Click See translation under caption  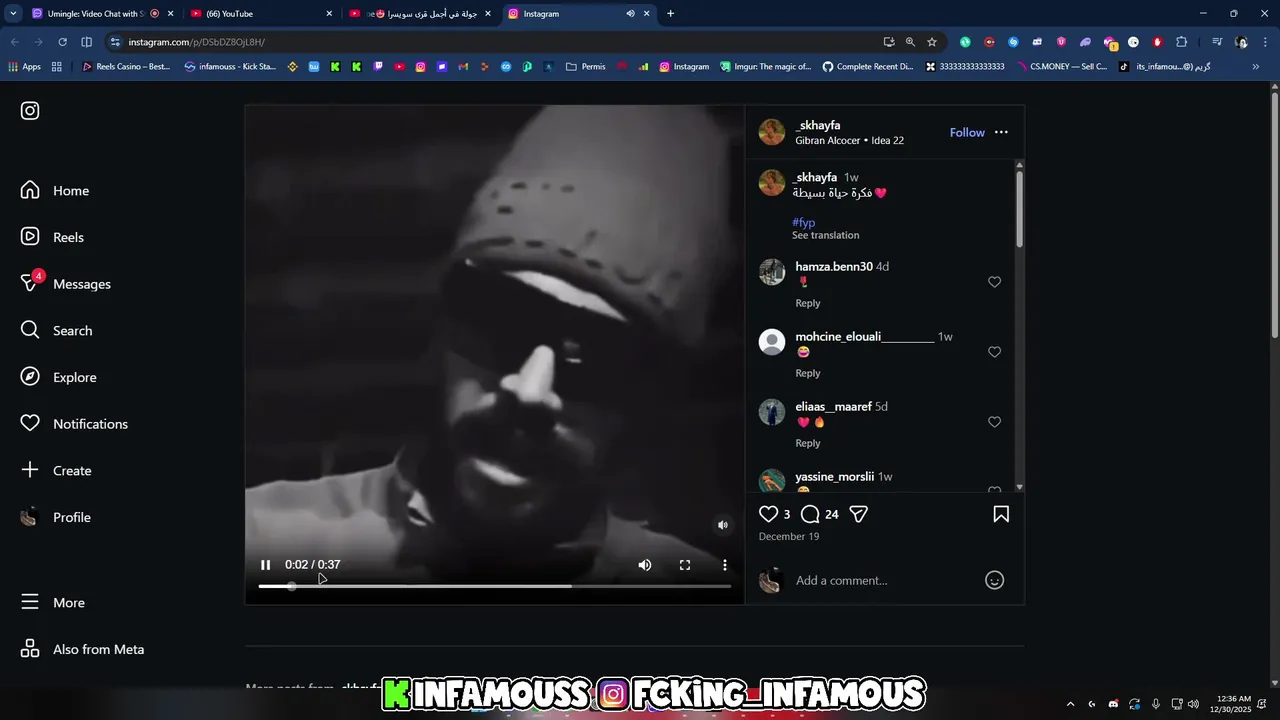pyautogui.click(x=825, y=235)
